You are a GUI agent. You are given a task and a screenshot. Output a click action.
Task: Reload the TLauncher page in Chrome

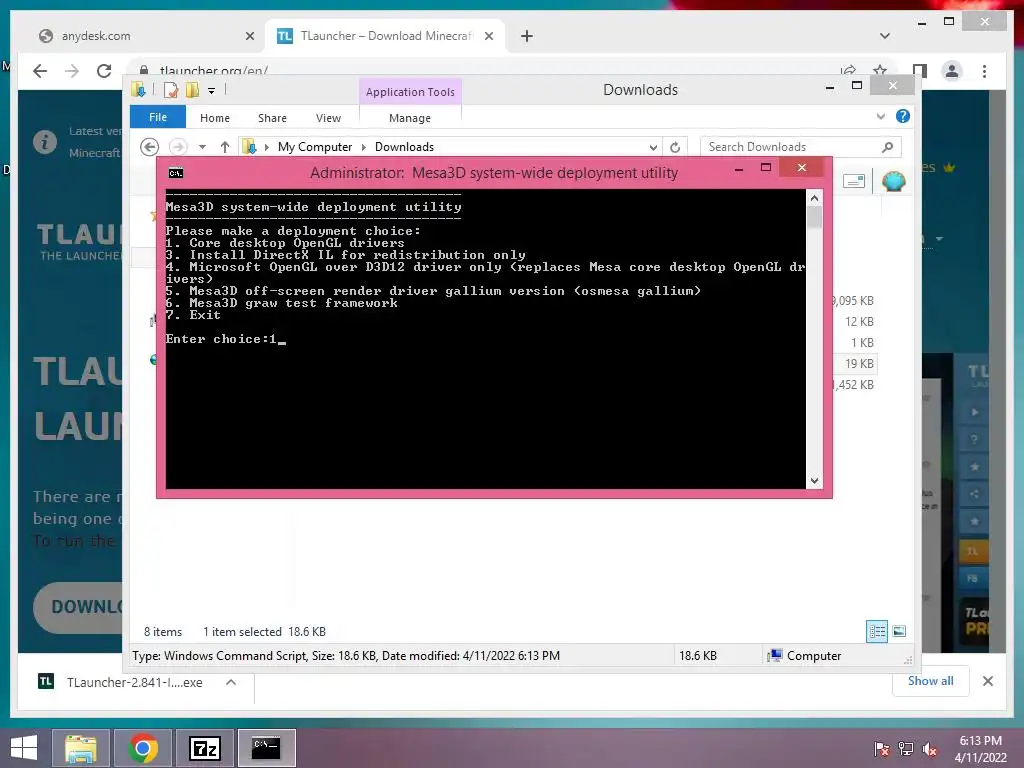pyautogui.click(x=104, y=71)
